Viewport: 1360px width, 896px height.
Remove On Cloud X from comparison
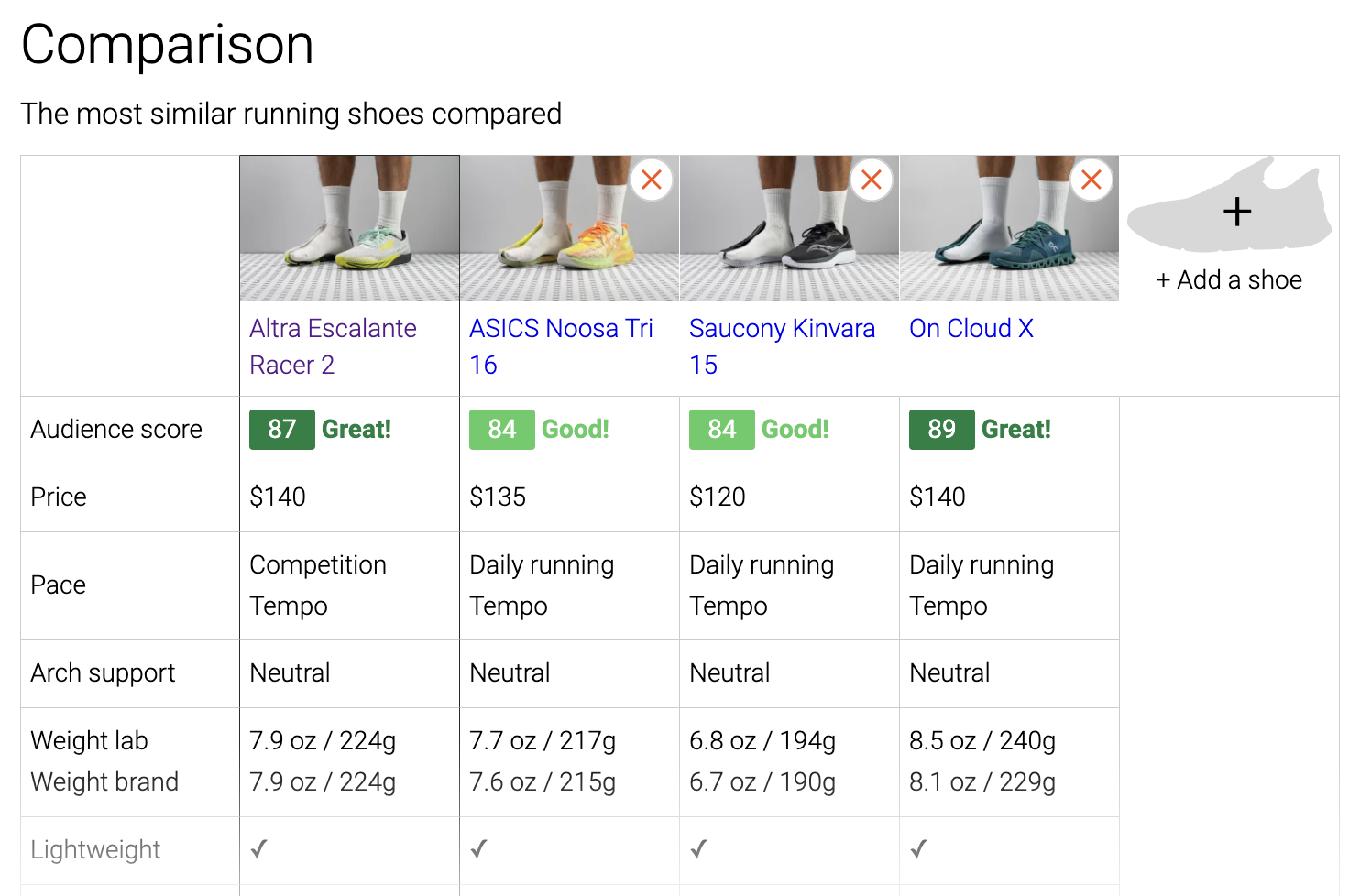click(1091, 180)
